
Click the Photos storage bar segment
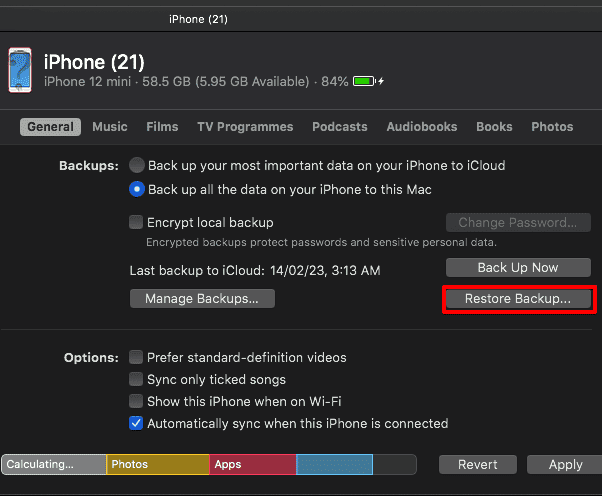pos(157,464)
